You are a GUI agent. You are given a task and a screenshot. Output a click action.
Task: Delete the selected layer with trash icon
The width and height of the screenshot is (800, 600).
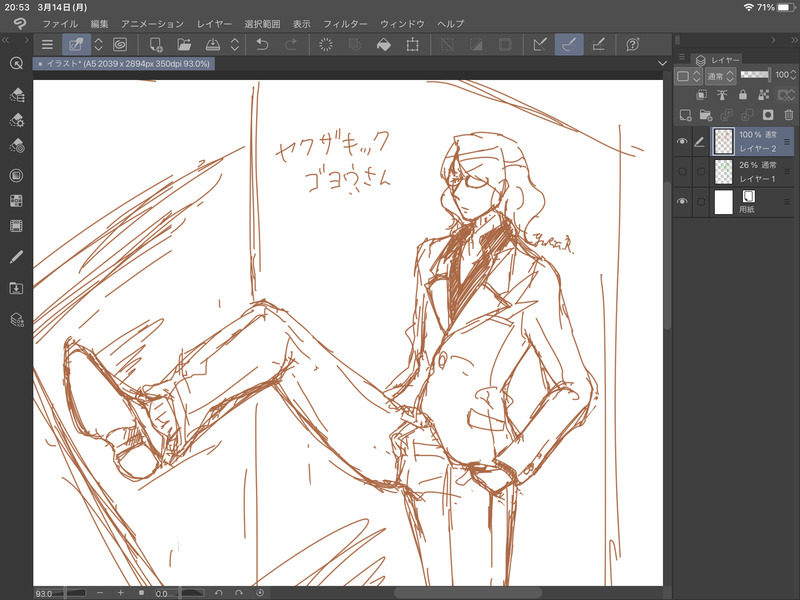pyautogui.click(x=789, y=115)
